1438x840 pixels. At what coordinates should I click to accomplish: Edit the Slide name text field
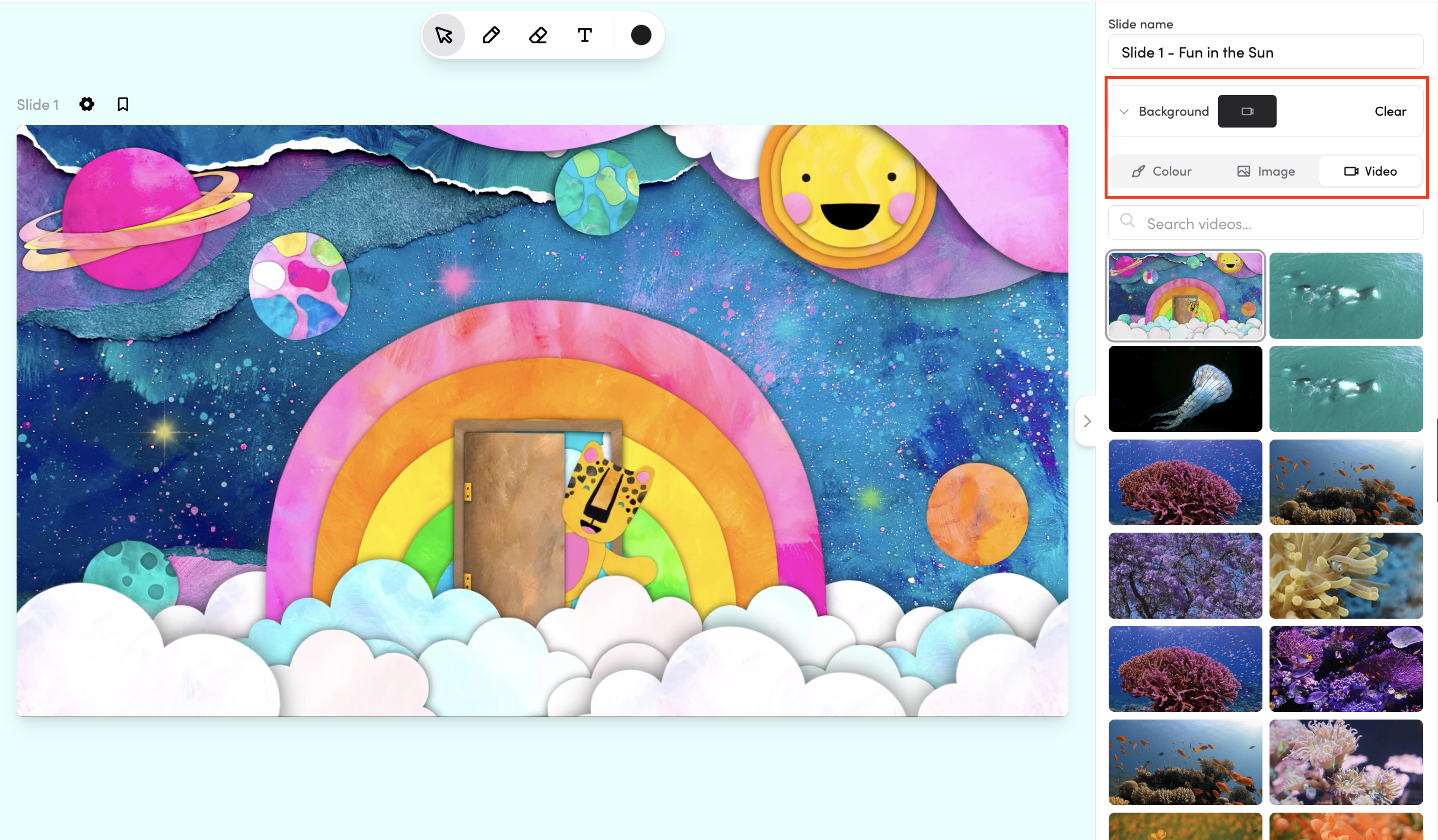pos(1265,52)
